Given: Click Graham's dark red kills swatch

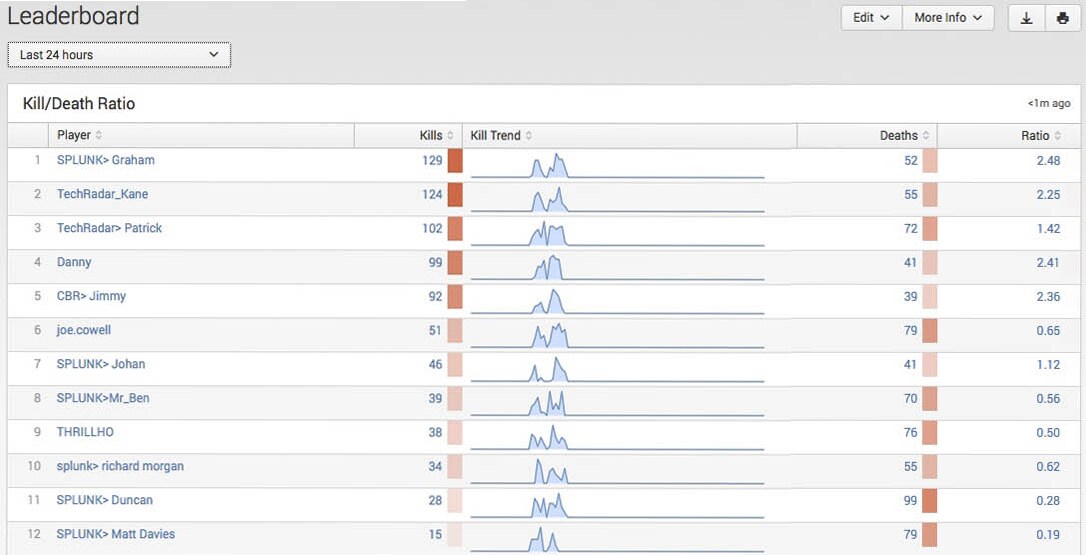Looking at the screenshot, I should pos(455,161).
